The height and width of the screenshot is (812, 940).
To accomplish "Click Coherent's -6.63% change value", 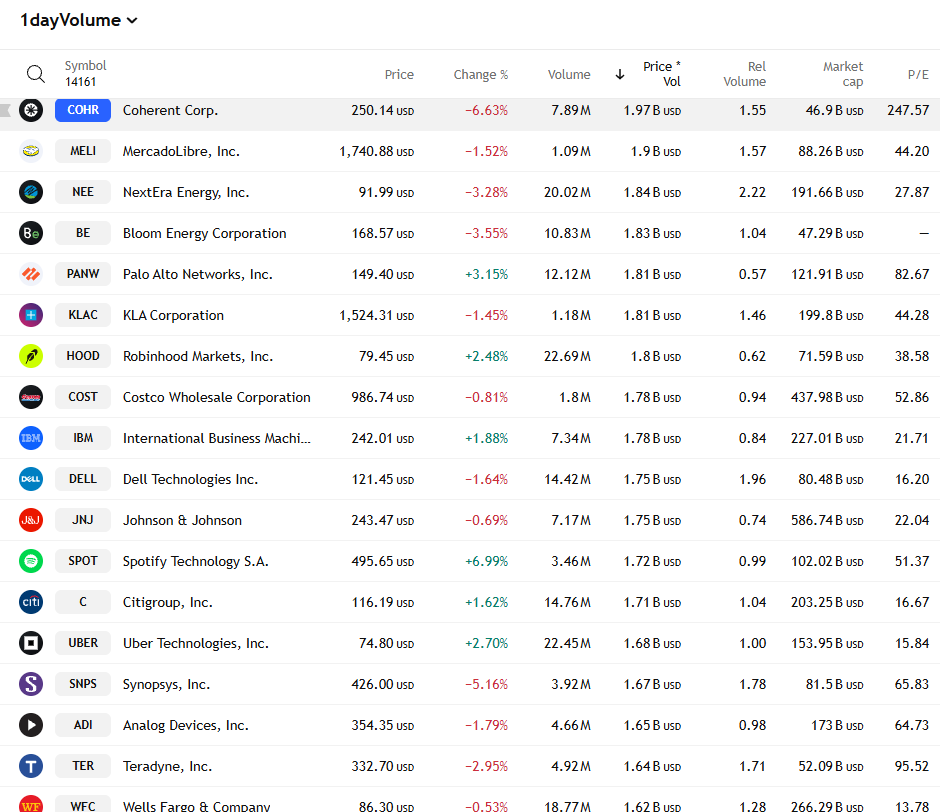I will pyautogui.click(x=486, y=110).
